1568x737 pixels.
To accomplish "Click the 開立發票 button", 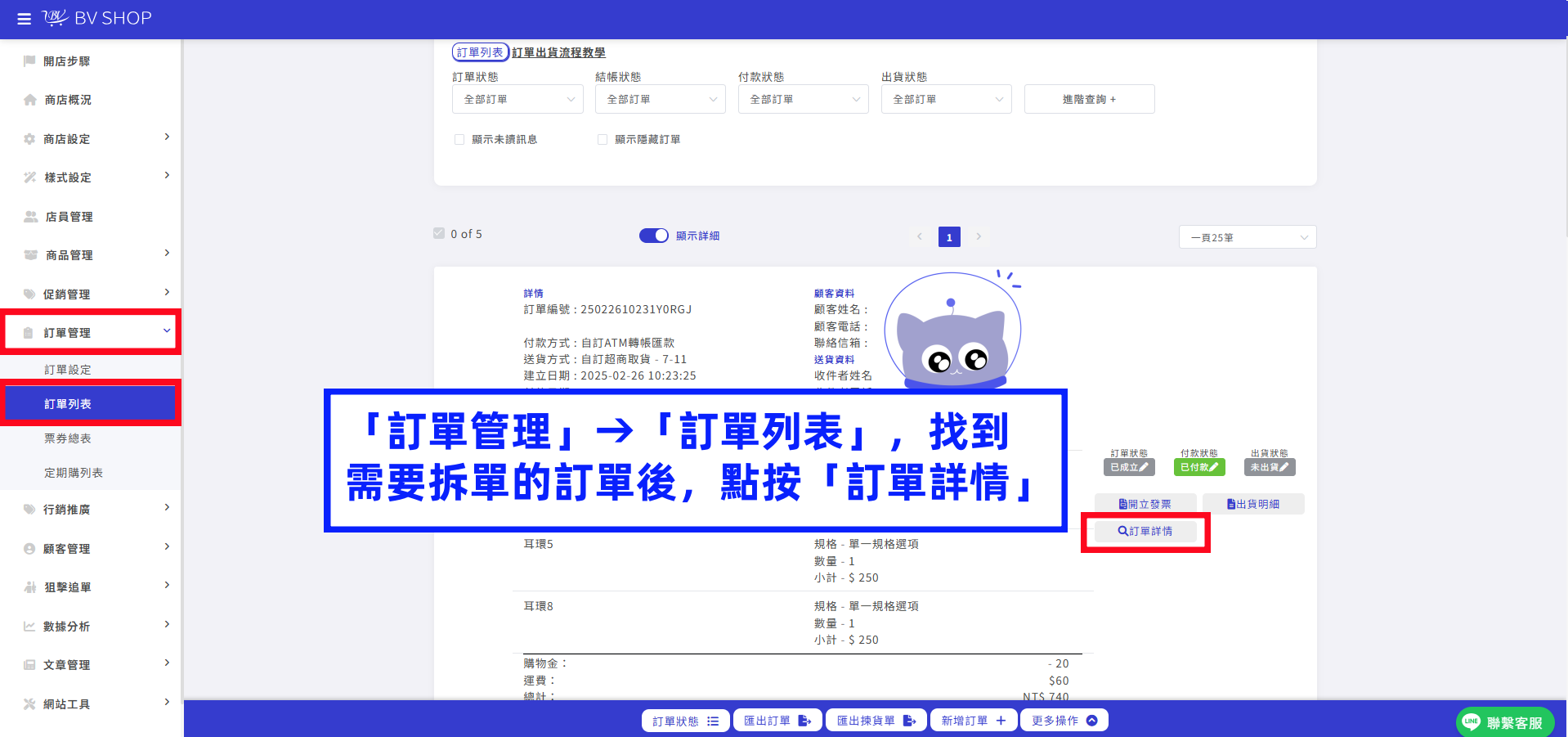I will pyautogui.click(x=1145, y=504).
